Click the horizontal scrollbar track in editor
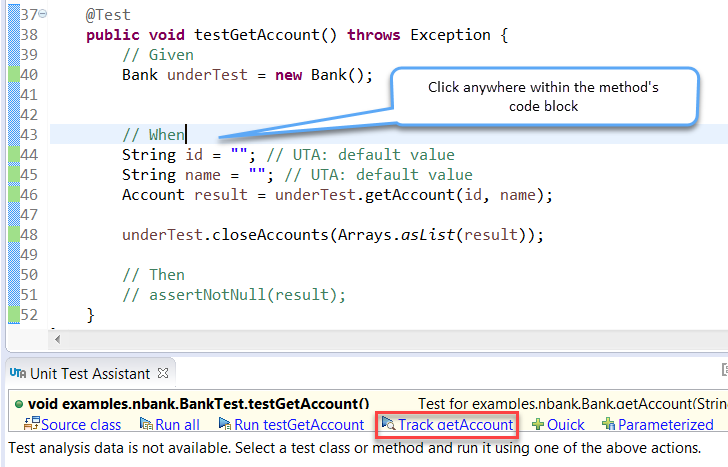This screenshot has width=728, height=467. tap(395, 339)
